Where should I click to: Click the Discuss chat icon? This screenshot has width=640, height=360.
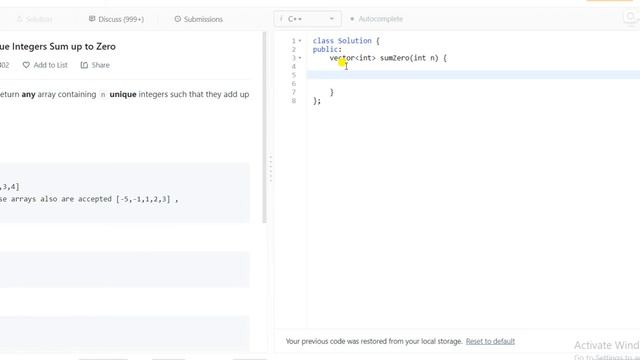click(92, 19)
